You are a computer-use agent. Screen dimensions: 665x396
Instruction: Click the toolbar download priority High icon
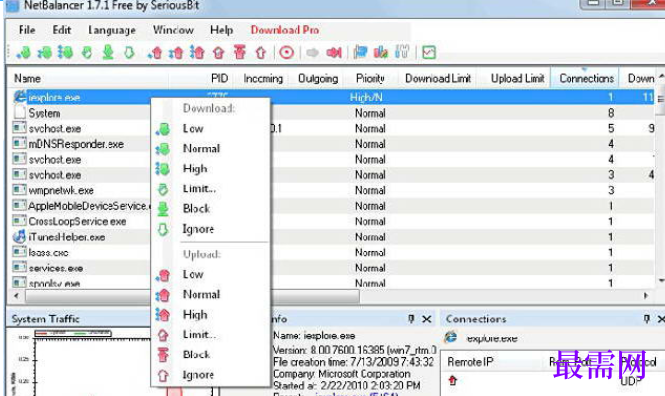click(x=65, y=53)
